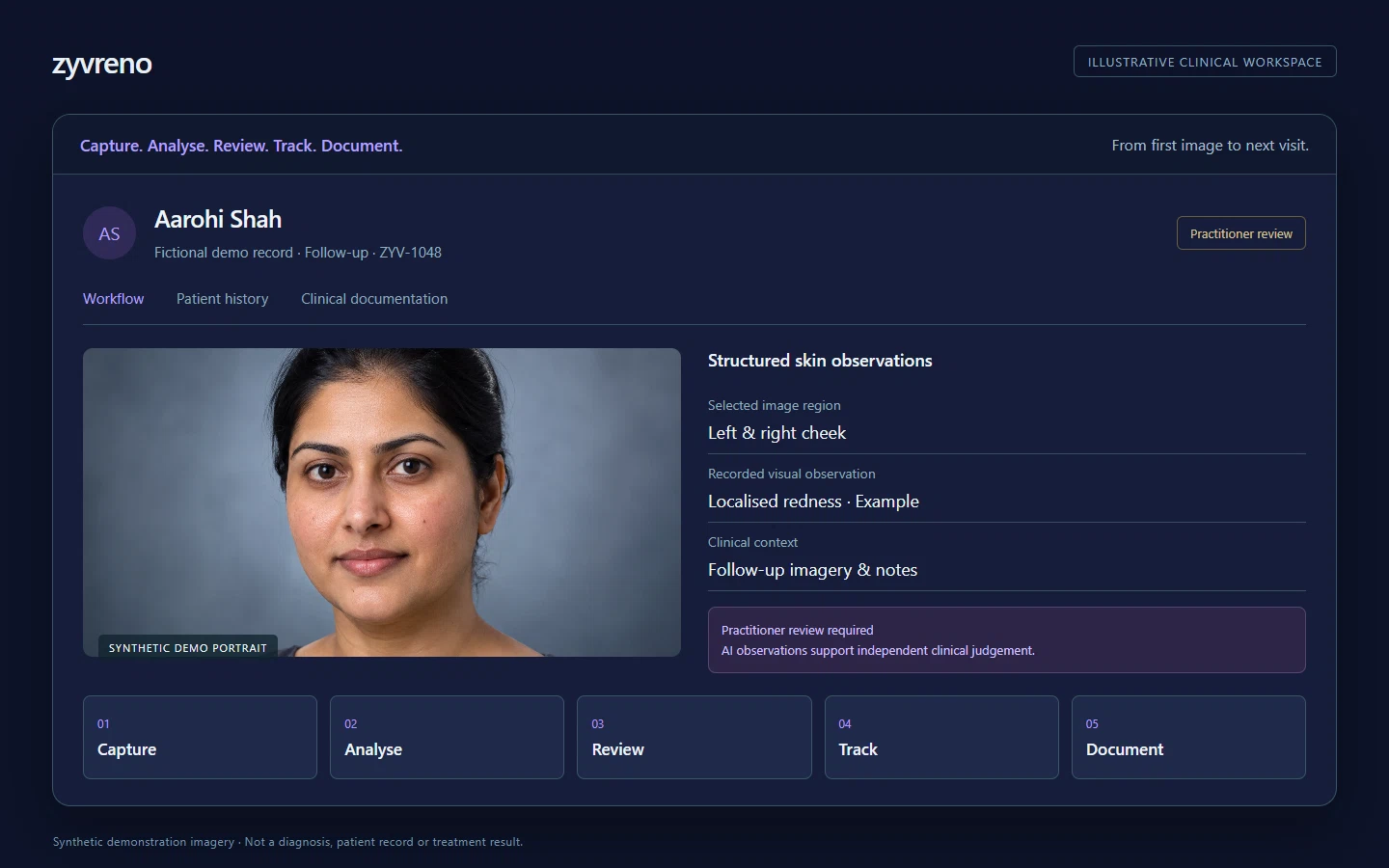Viewport: 1389px width, 868px height.
Task: Click the Capture. Analyse. Review. Track. Document. tagline
Action: pos(241,146)
